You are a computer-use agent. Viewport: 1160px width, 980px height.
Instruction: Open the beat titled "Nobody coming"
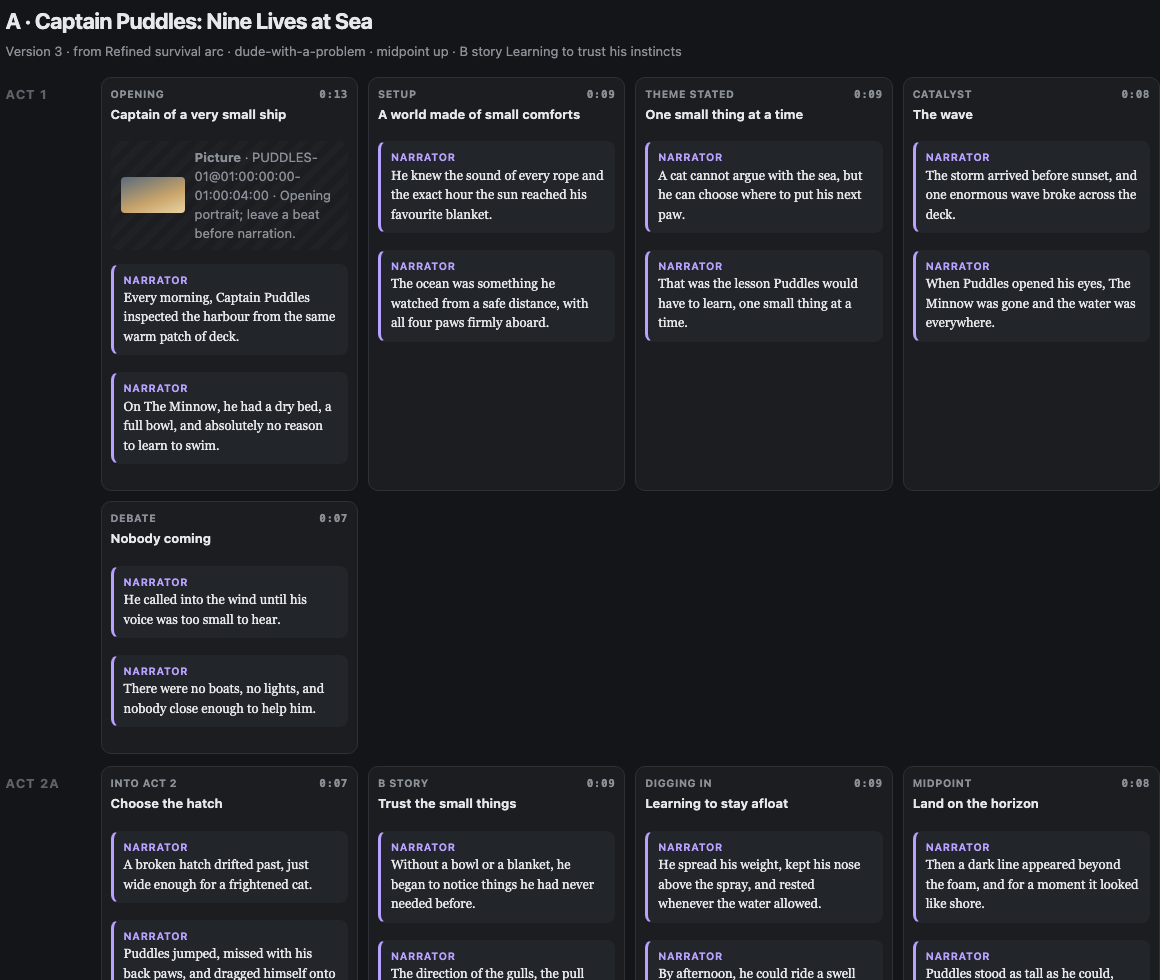161,538
